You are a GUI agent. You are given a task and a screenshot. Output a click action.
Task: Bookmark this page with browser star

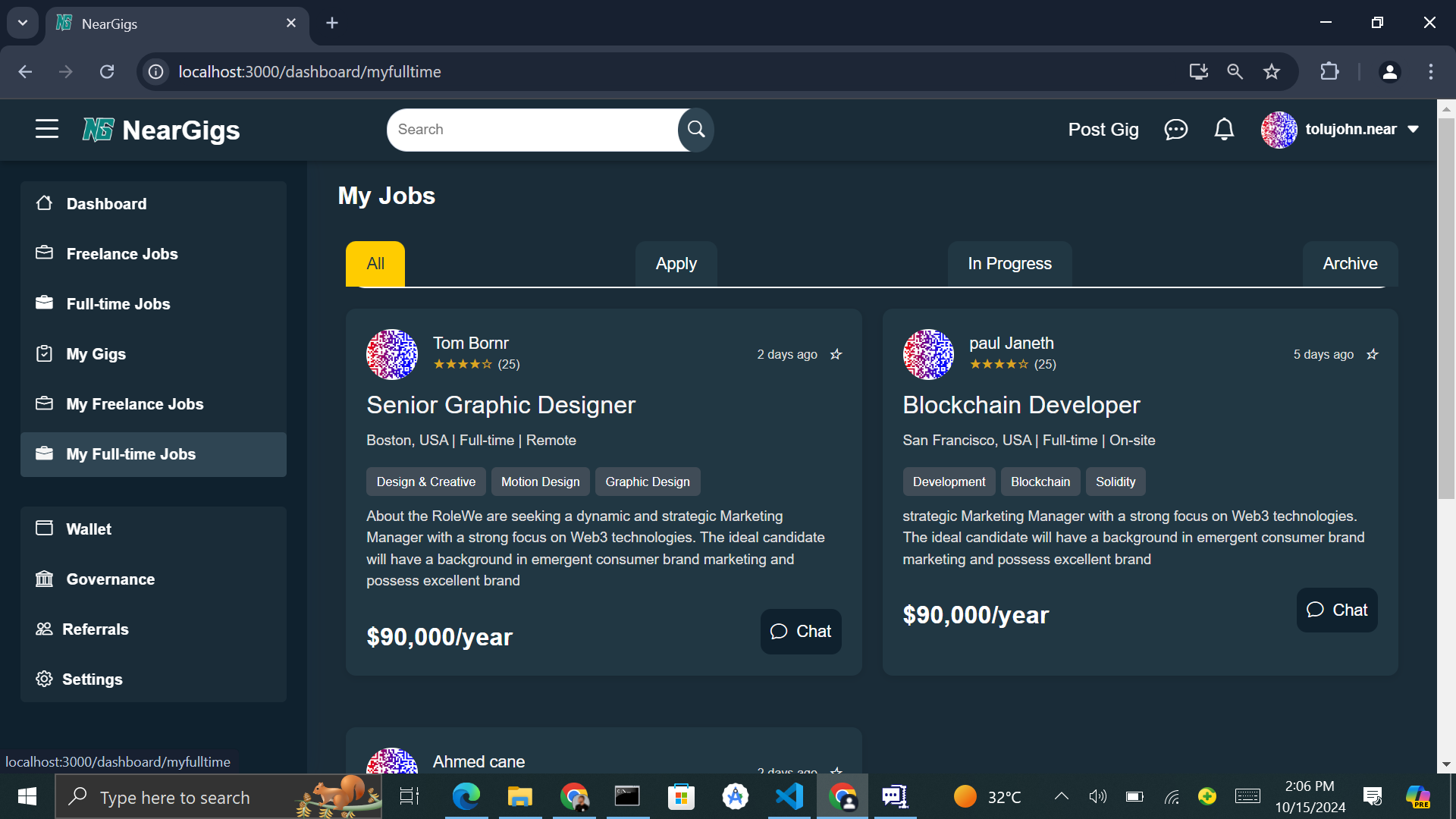tap(1272, 71)
